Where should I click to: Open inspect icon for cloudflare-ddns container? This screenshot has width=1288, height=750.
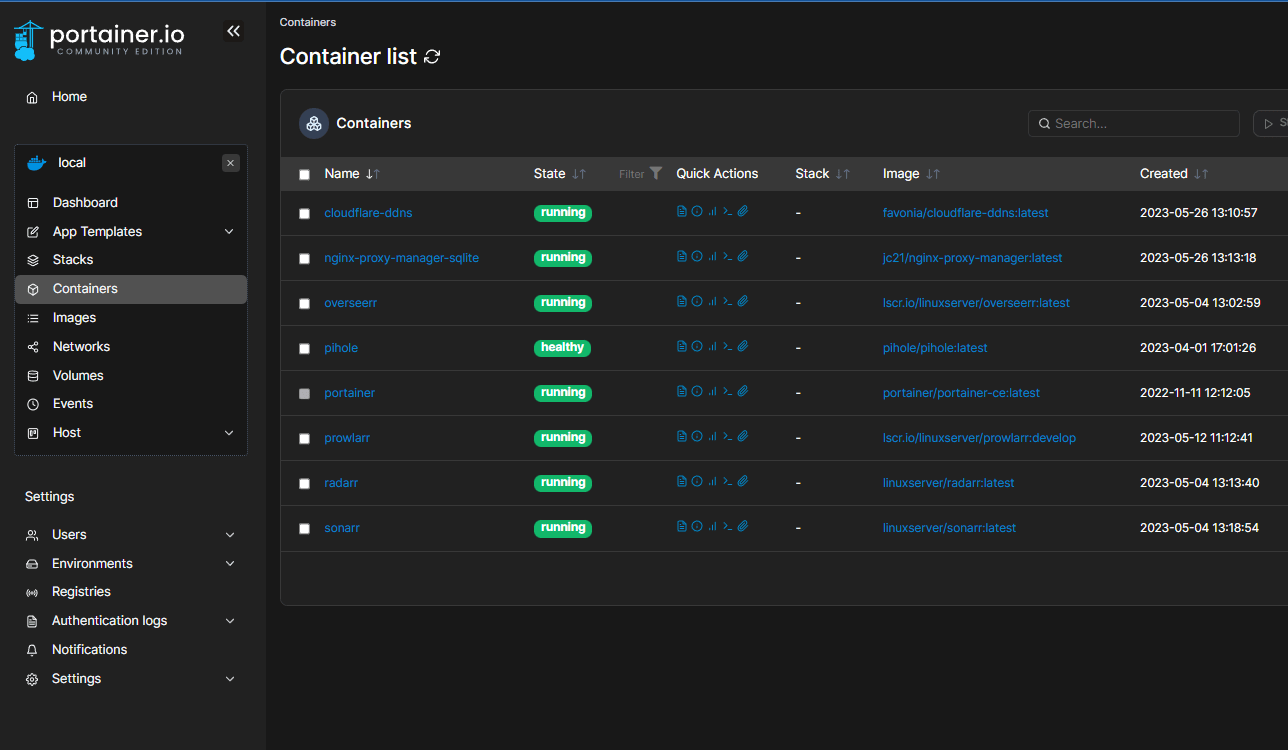click(697, 212)
